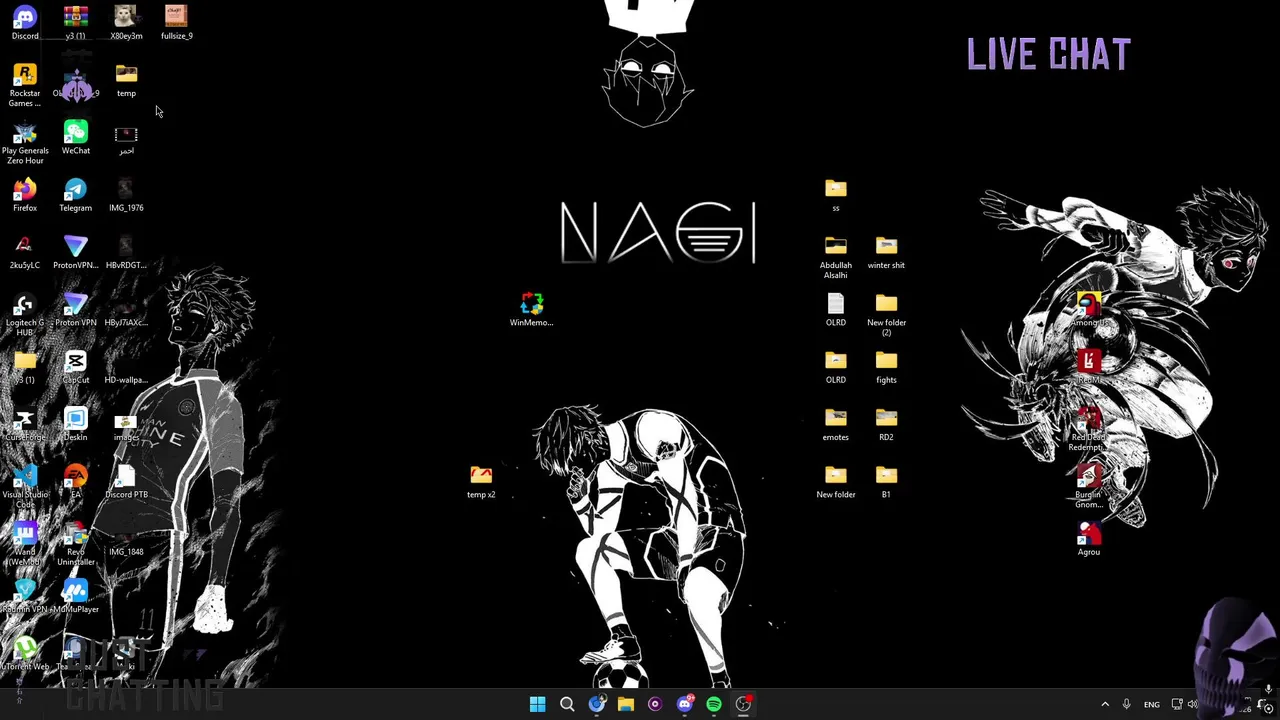The image size is (1280, 720).
Task: Launch the Telegram shortcut
Action: pos(75,195)
